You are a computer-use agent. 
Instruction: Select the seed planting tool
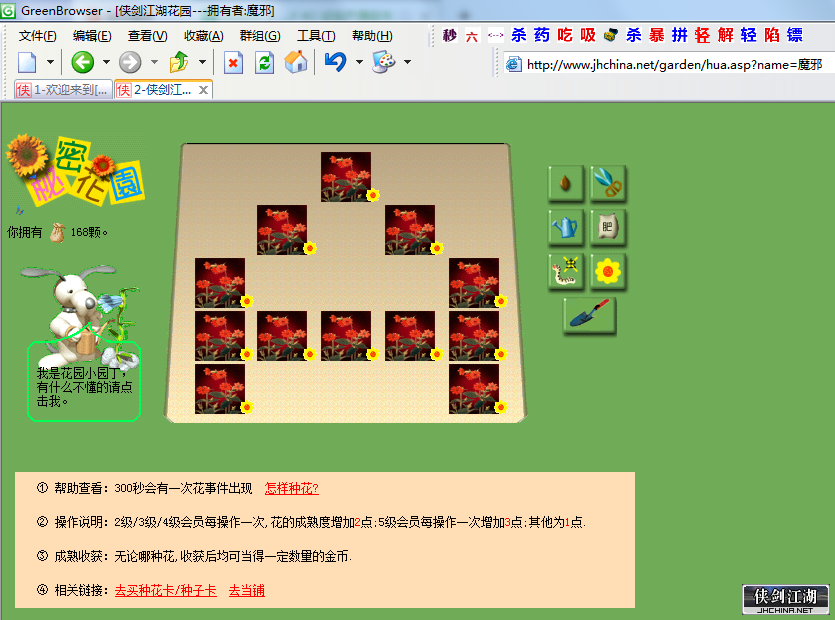coord(566,183)
